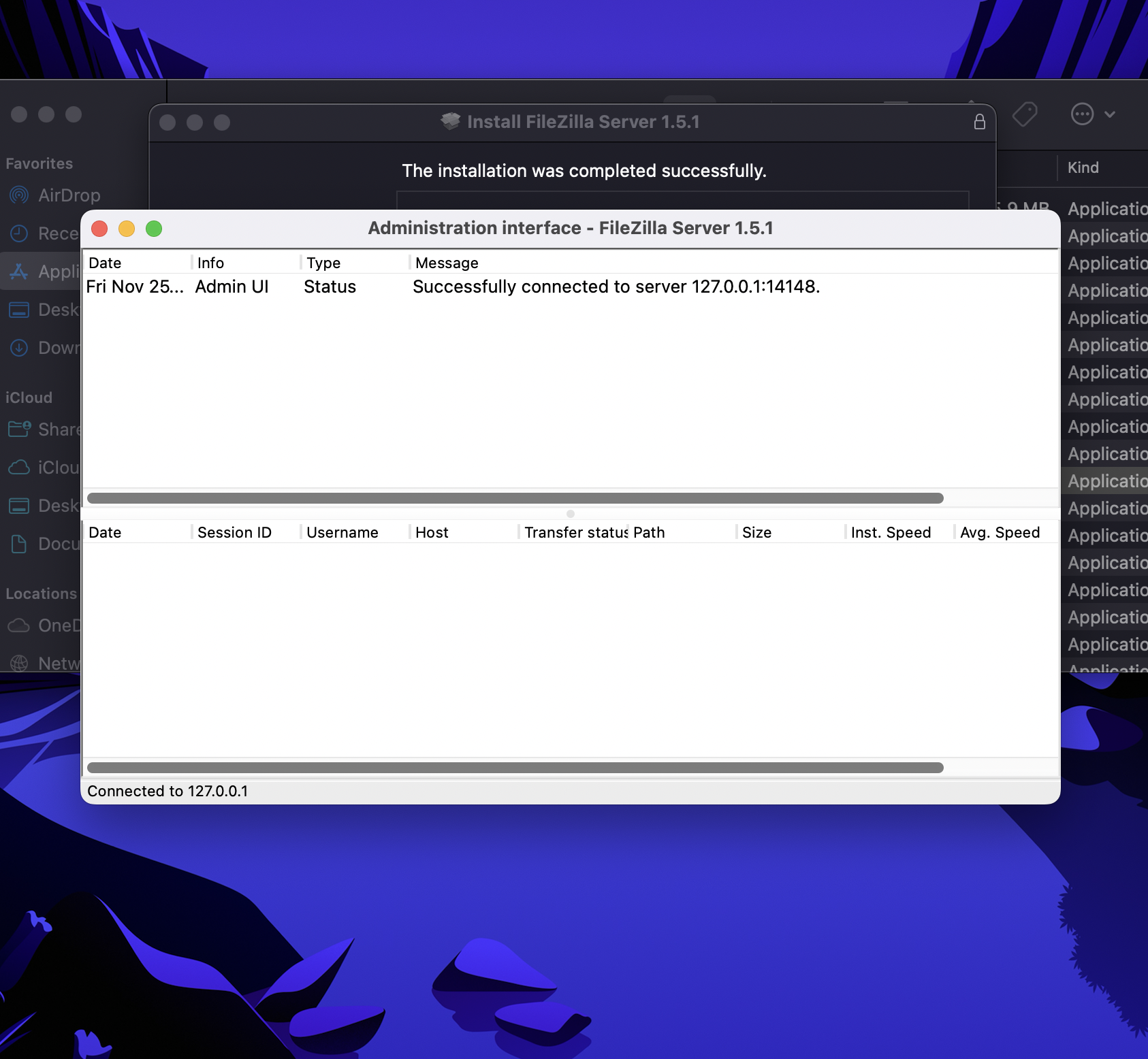Click the package icon in installer title

450,121
